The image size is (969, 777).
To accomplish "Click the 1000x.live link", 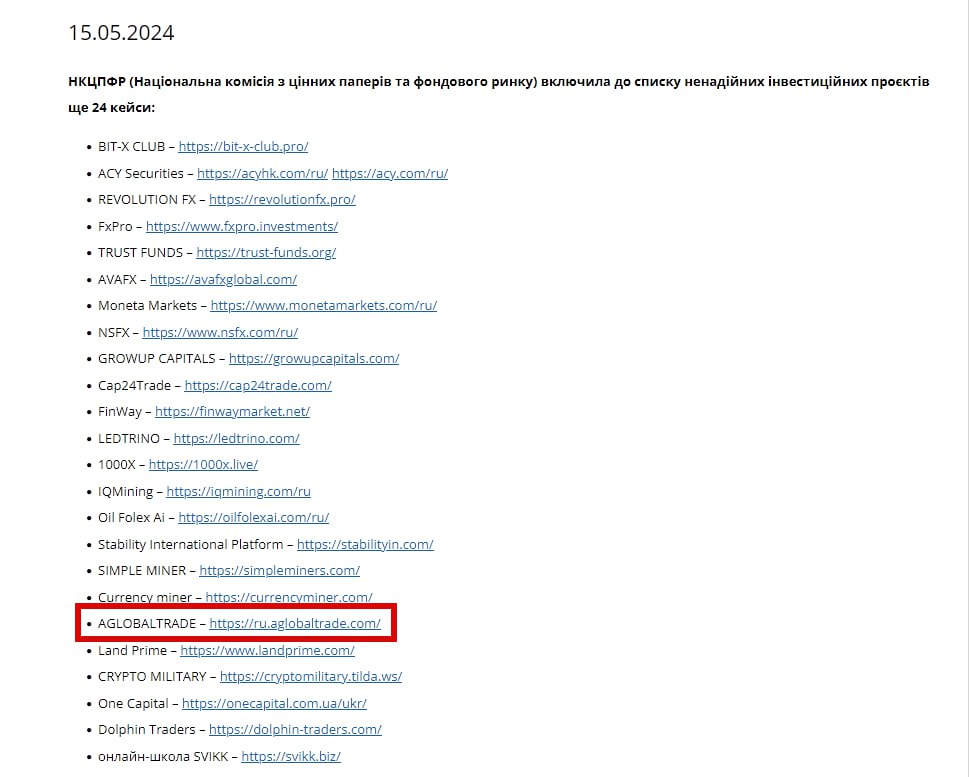I will [203, 464].
